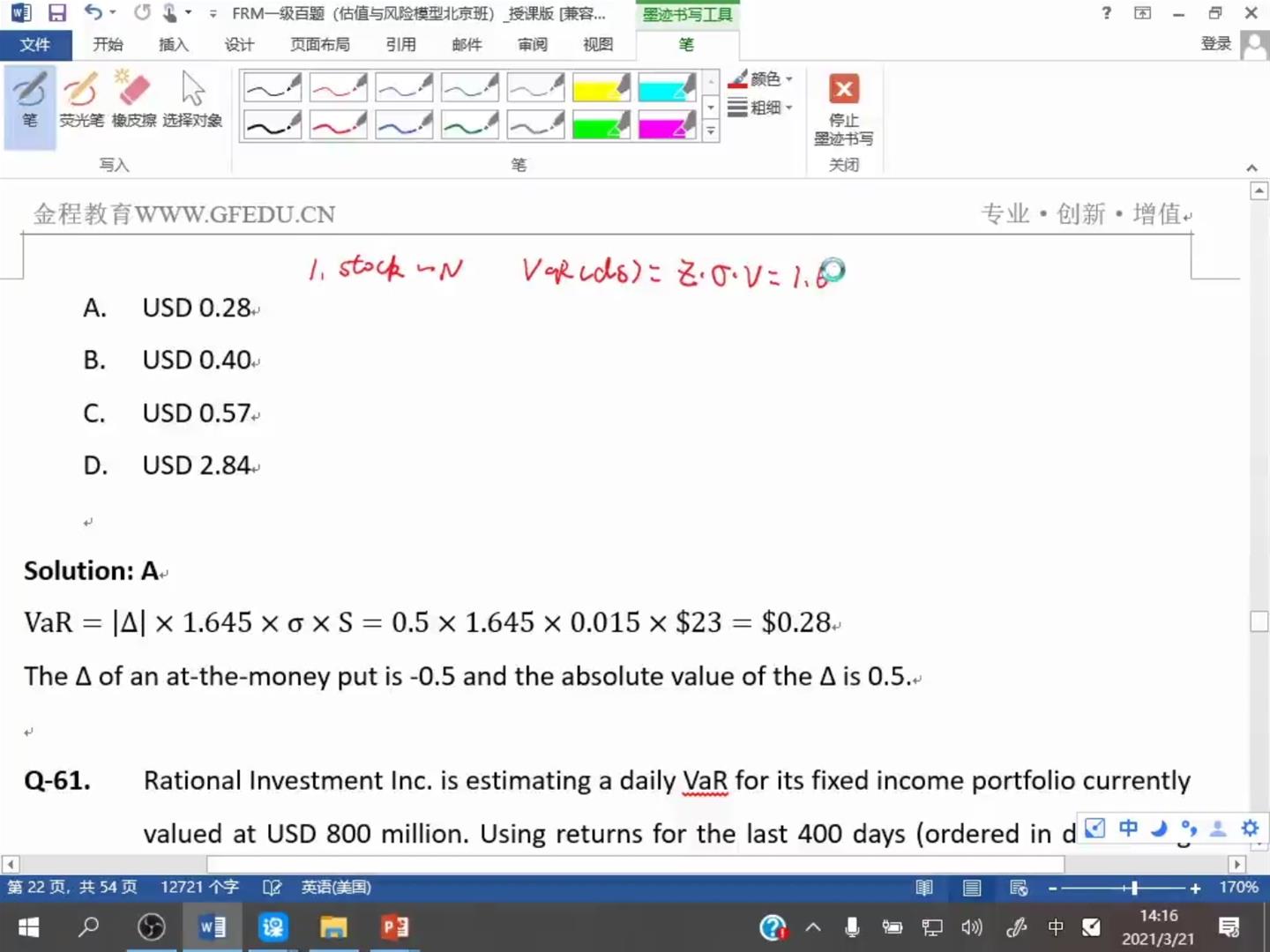
Task: Open Customize Quick Access Toolbar dropdown
Action: [213, 13]
